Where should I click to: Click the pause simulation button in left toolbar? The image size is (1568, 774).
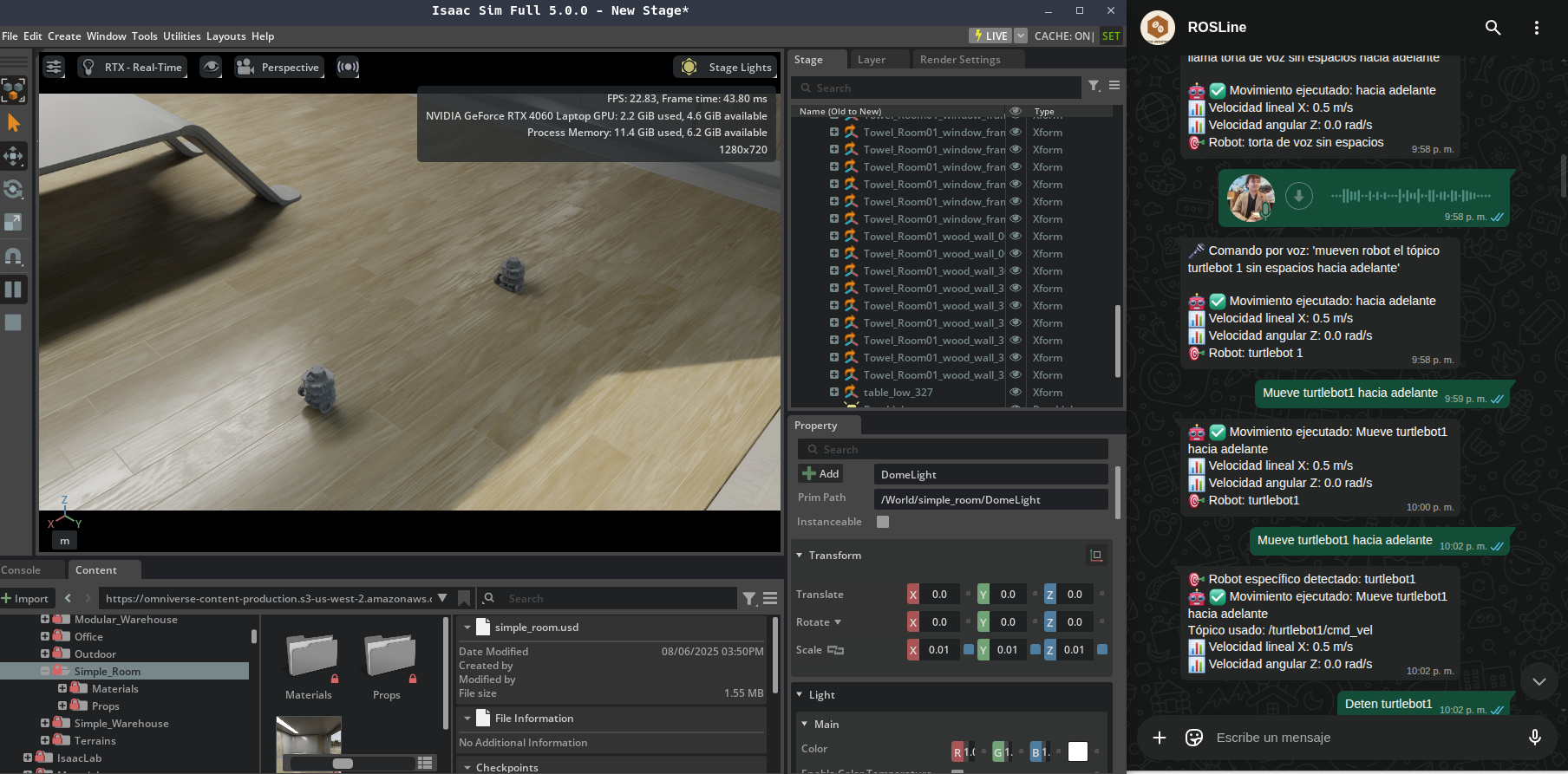[x=13, y=289]
